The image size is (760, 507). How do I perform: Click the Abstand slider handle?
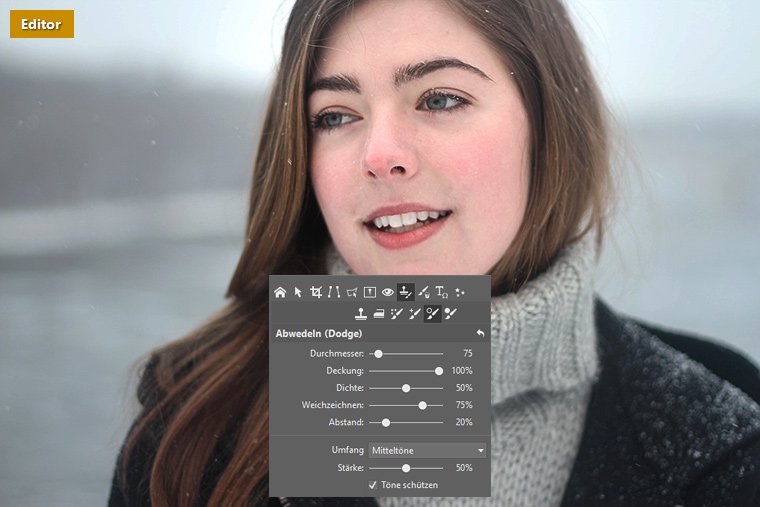[x=386, y=423]
